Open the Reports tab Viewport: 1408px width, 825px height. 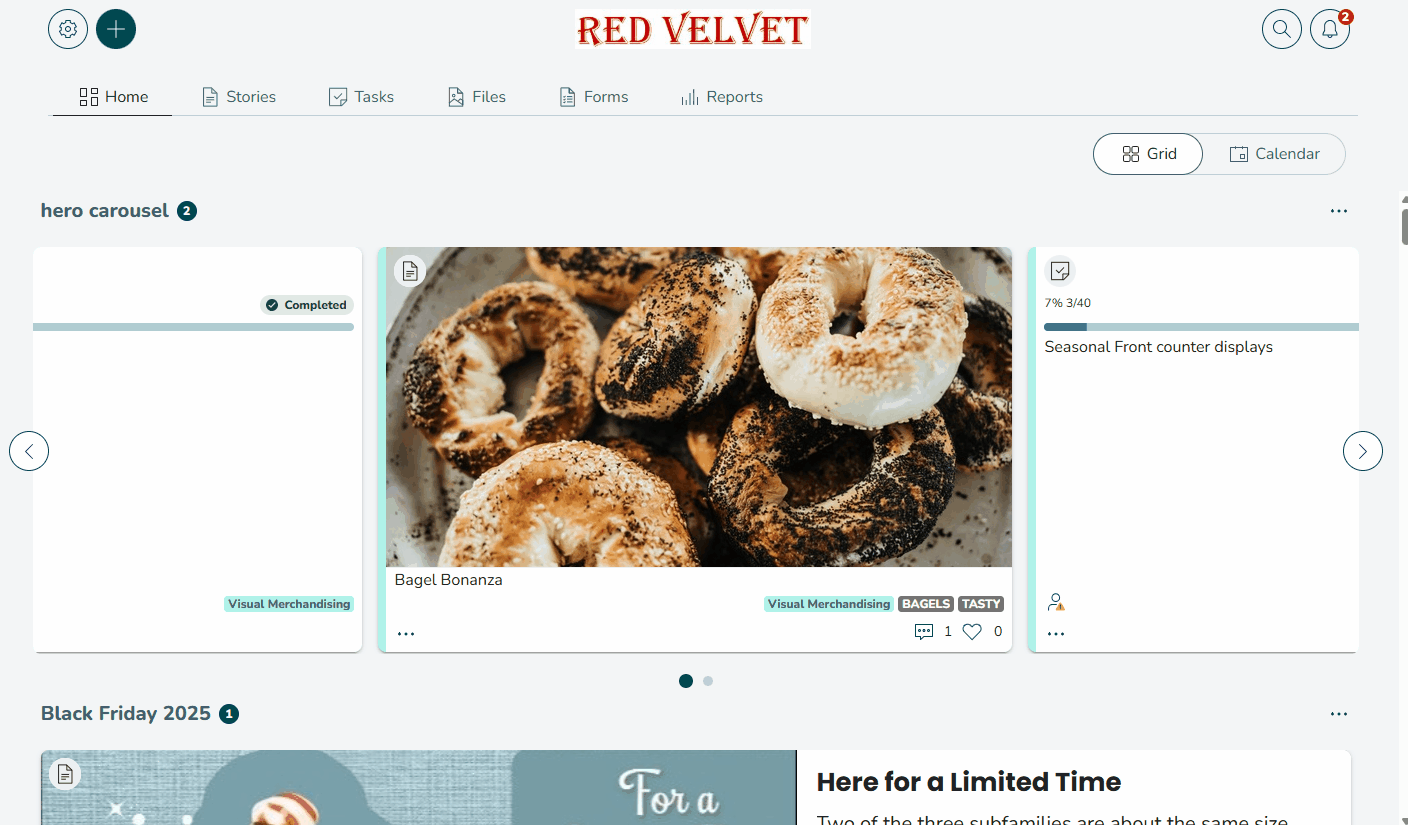[x=721, y=97]
